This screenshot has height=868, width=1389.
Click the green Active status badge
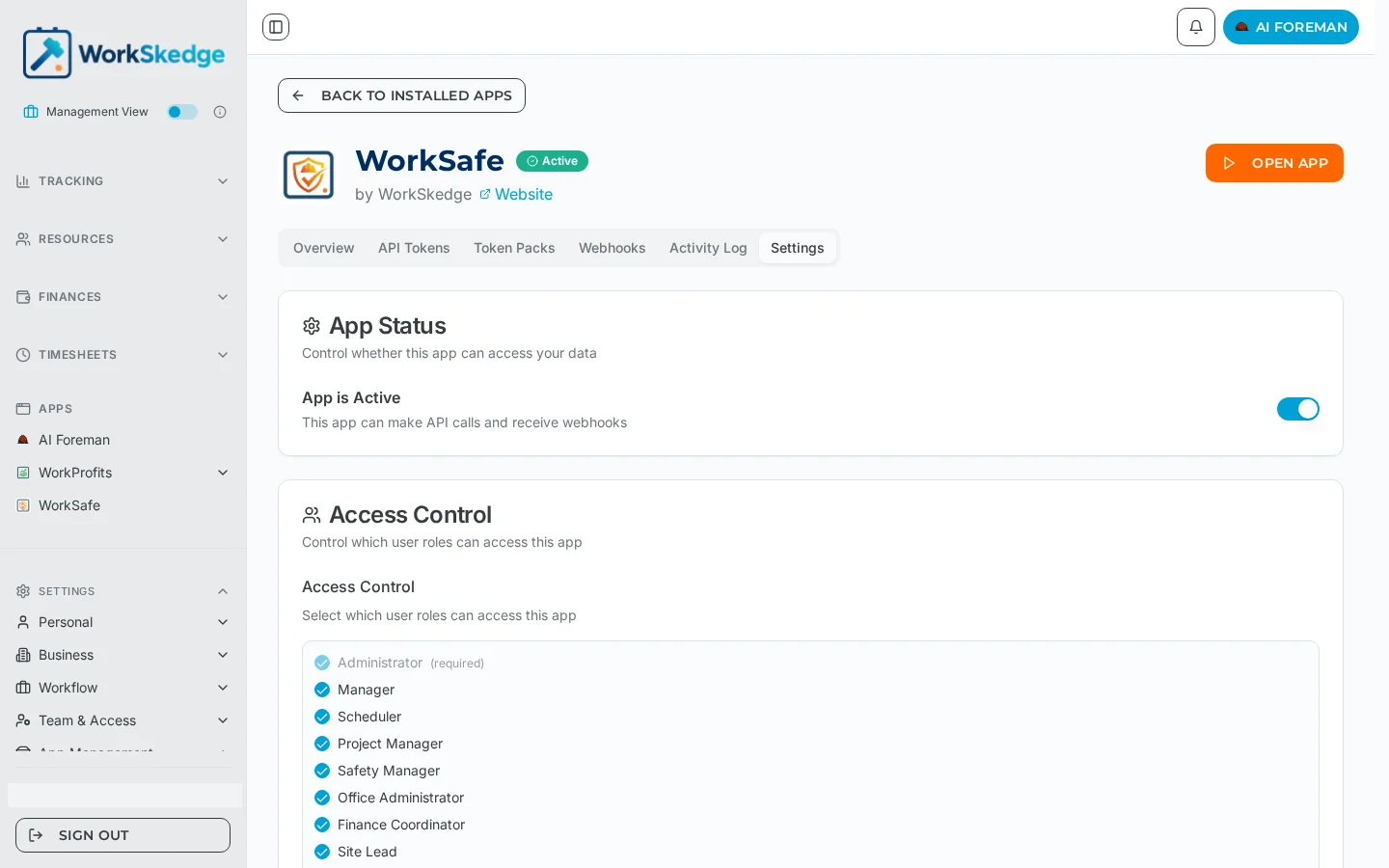tap(552, 161)
